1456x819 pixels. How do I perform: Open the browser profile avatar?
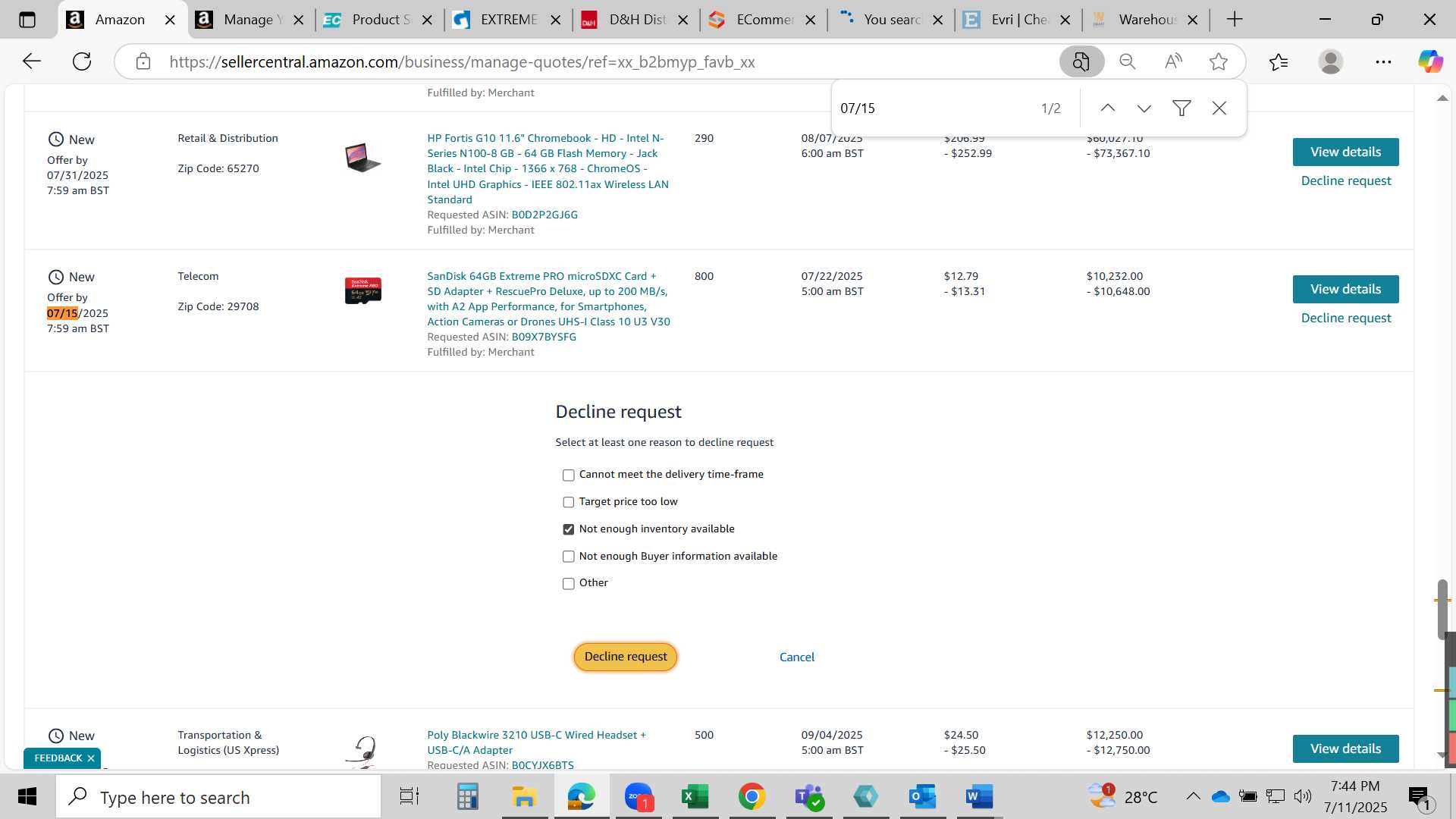point(1331,61)
